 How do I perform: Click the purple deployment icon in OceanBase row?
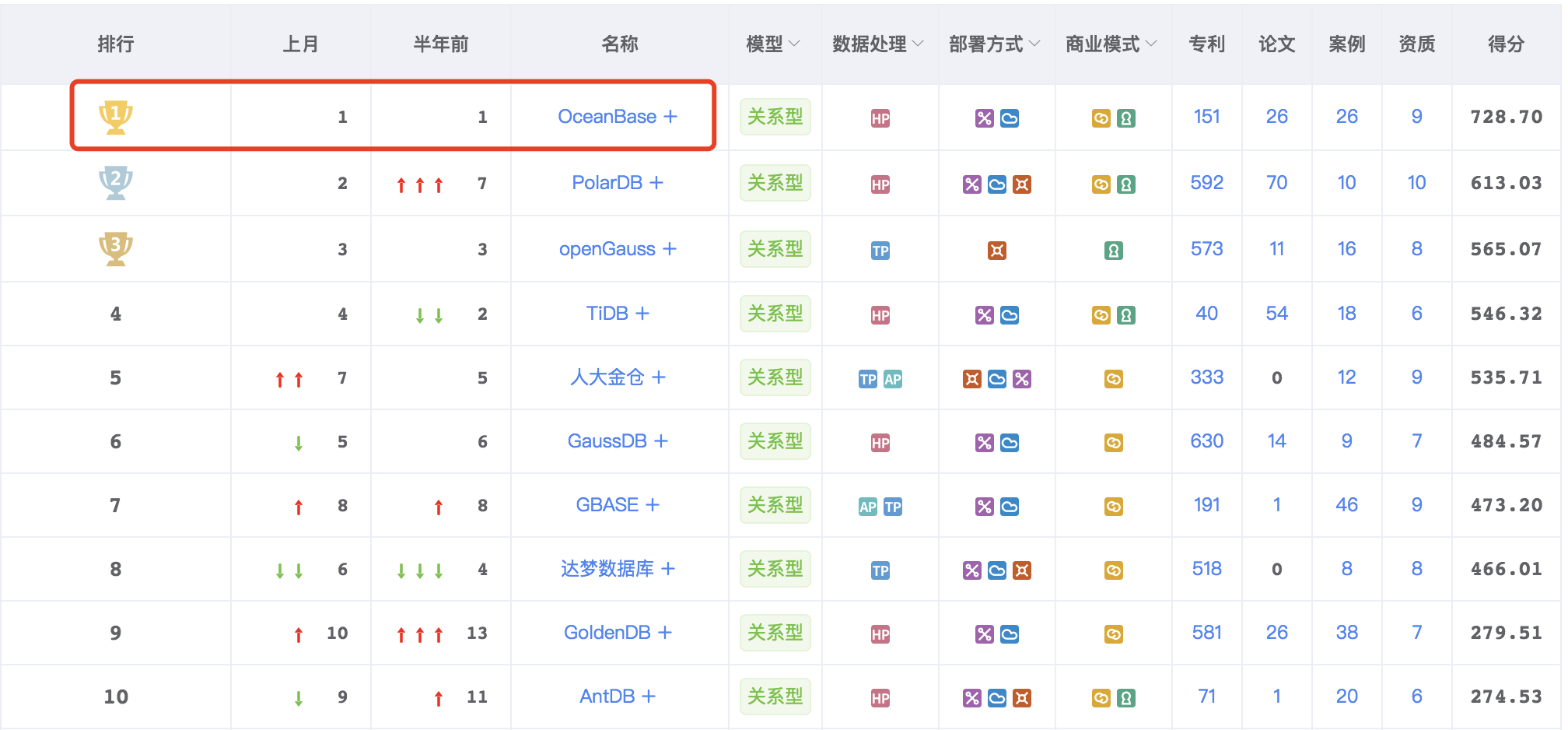[x=985, y=118]
